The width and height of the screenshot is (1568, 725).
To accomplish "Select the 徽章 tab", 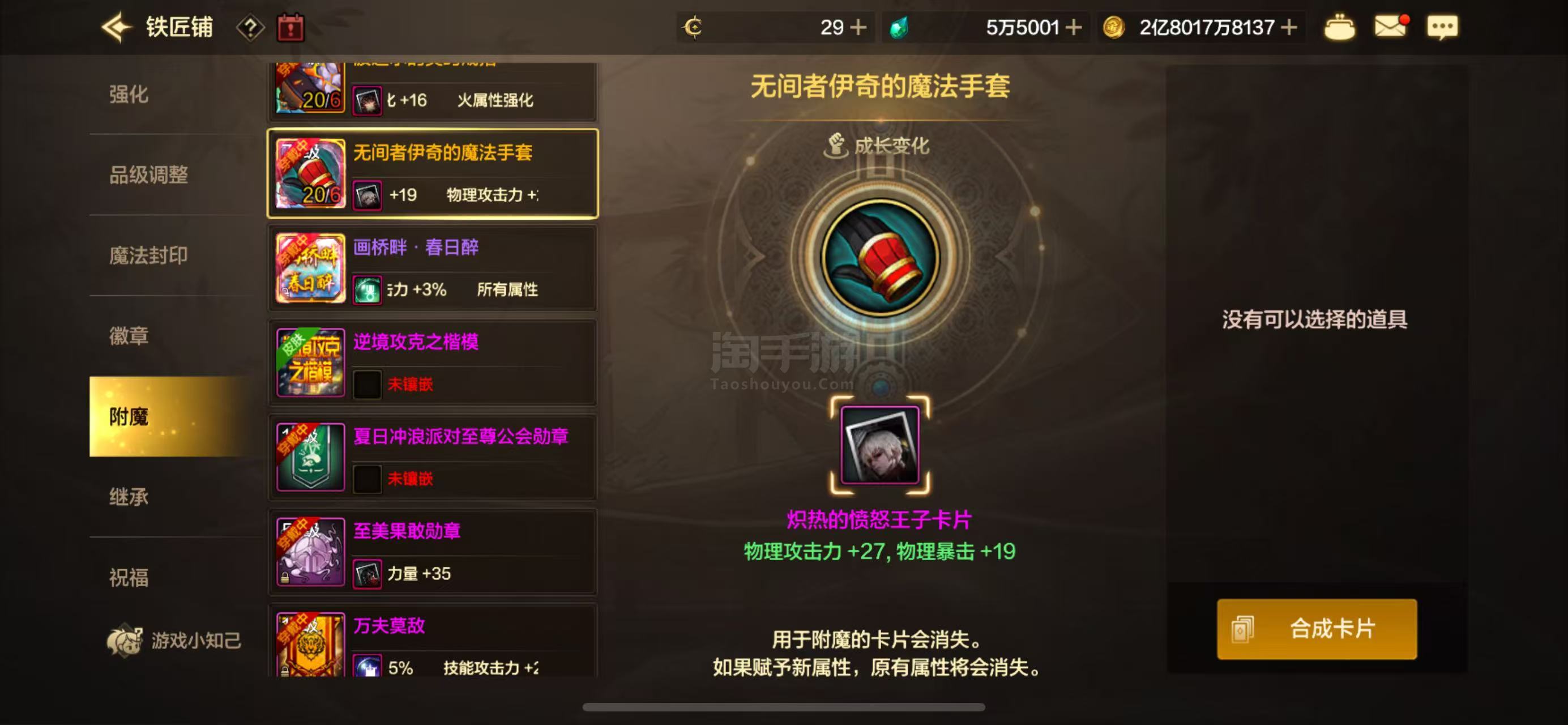I will (129, 336).
